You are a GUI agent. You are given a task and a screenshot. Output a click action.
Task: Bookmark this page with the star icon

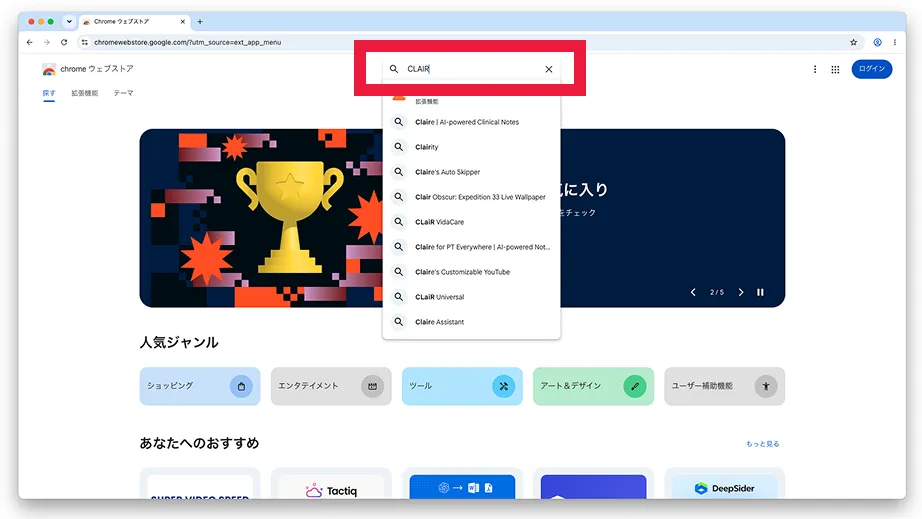[x=853, y=42]
